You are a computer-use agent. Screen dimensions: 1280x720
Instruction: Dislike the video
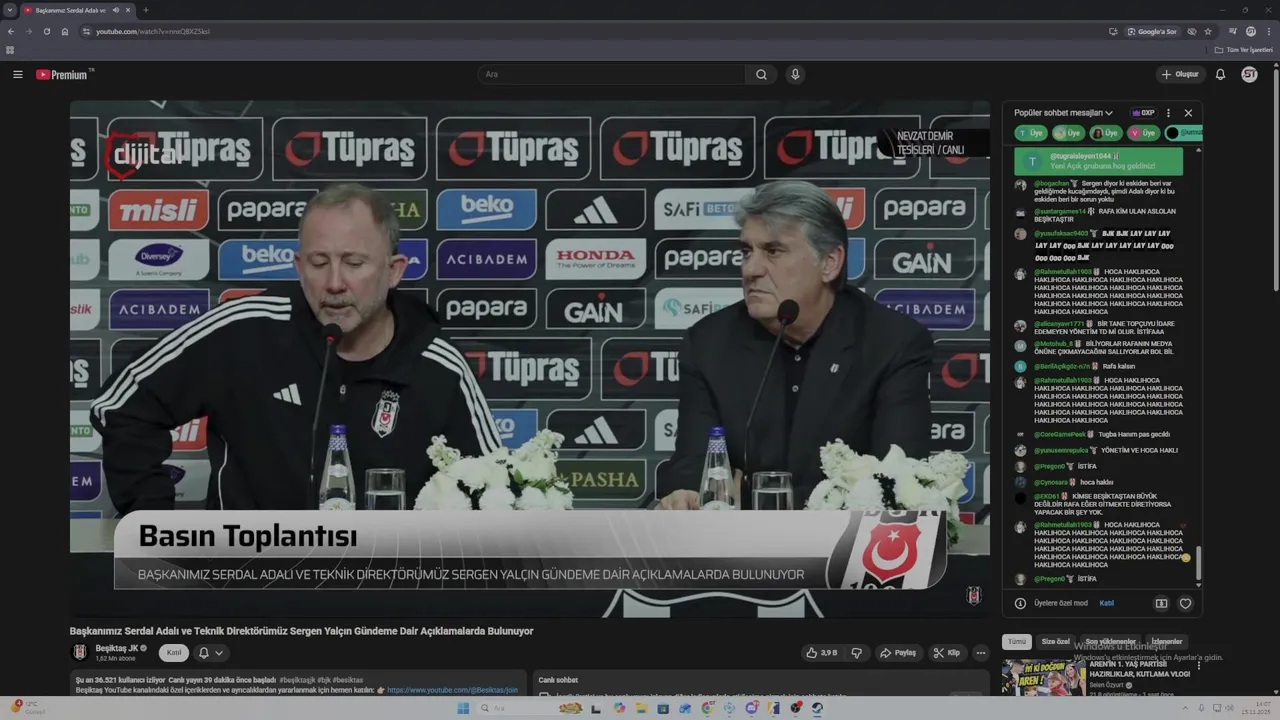[856, 653]
